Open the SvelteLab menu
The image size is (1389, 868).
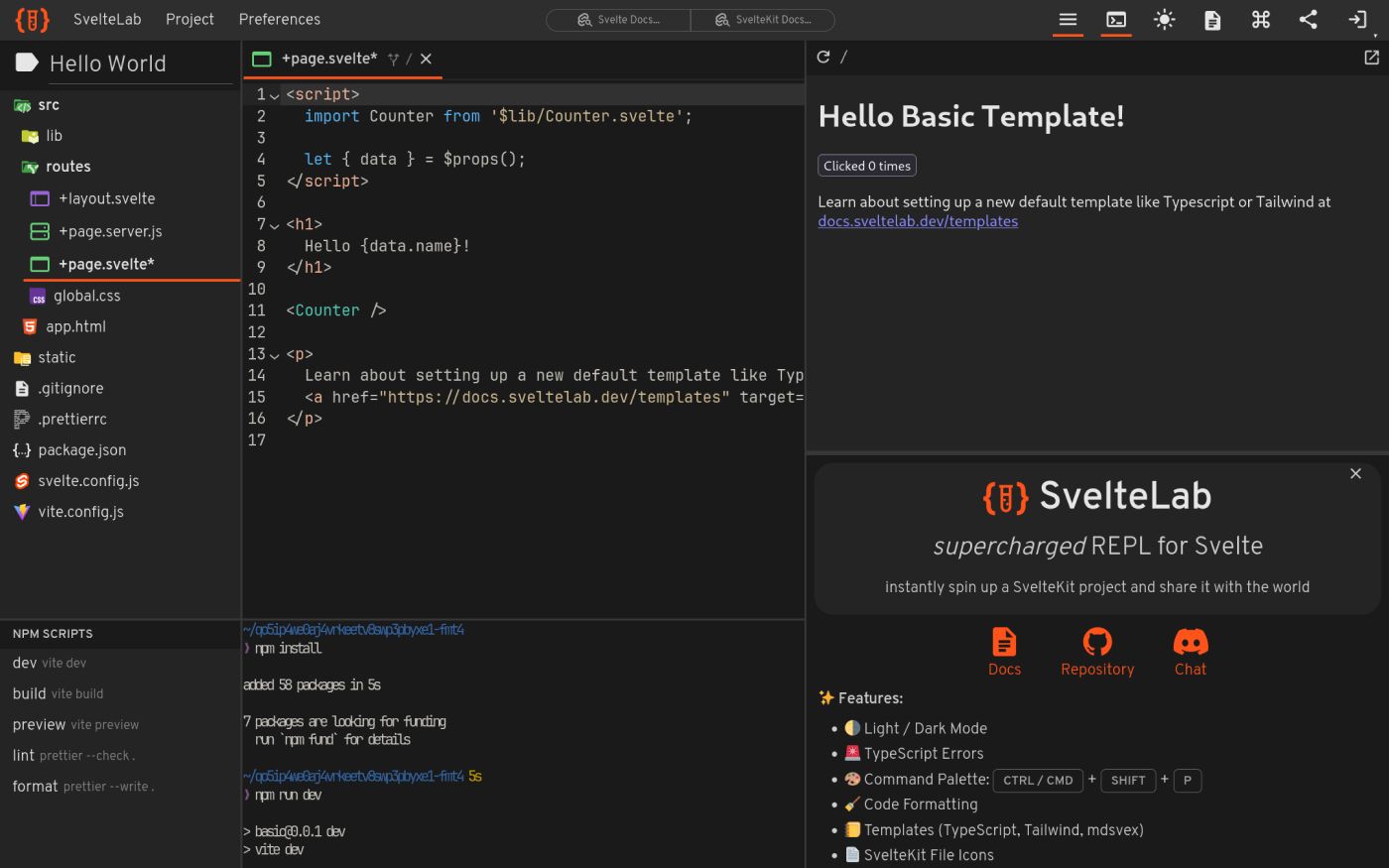107,19
